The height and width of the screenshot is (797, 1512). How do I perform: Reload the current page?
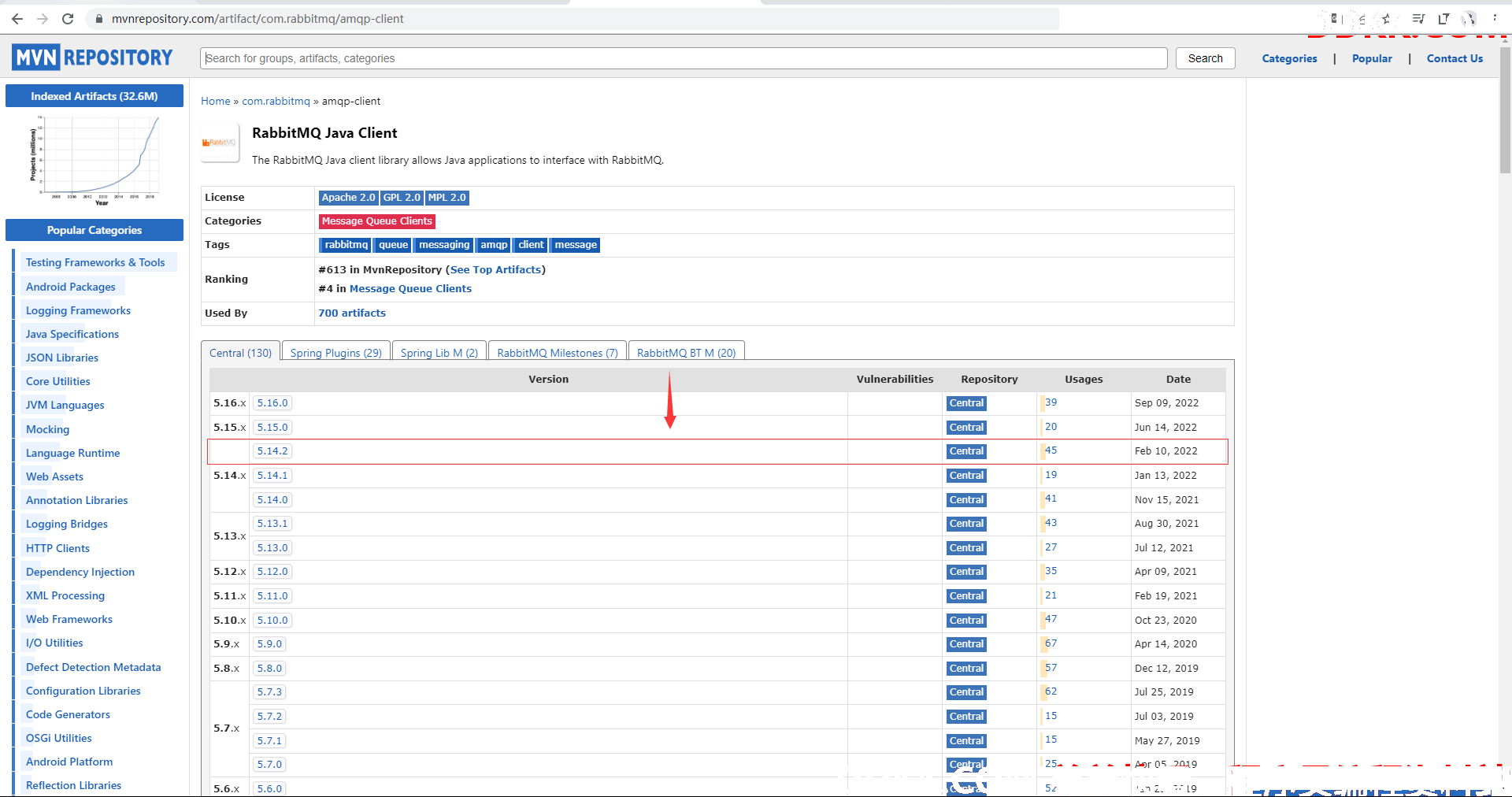click(x=68, y=19)
